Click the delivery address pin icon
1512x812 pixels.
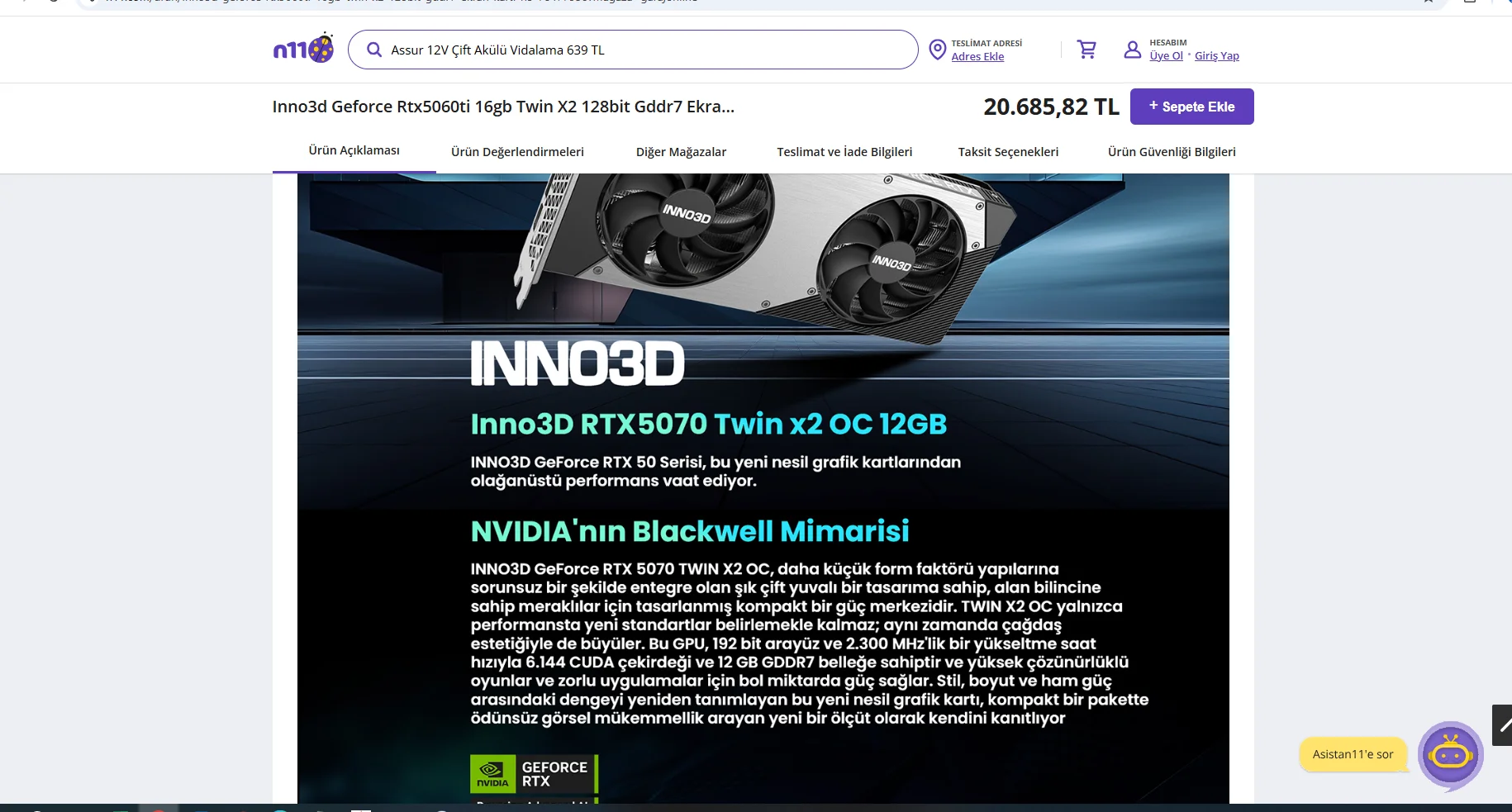[x=937, y=50]
